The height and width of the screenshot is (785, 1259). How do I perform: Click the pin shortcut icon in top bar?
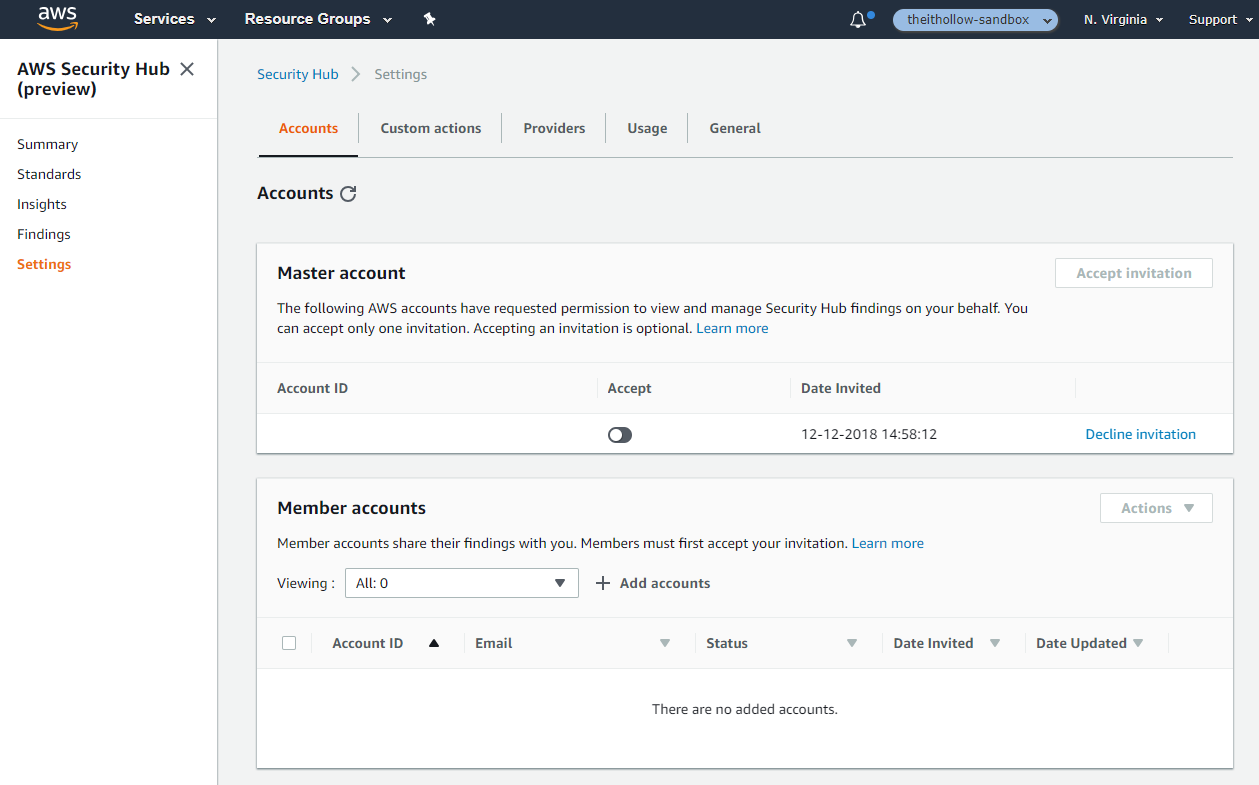pos(430,19)
